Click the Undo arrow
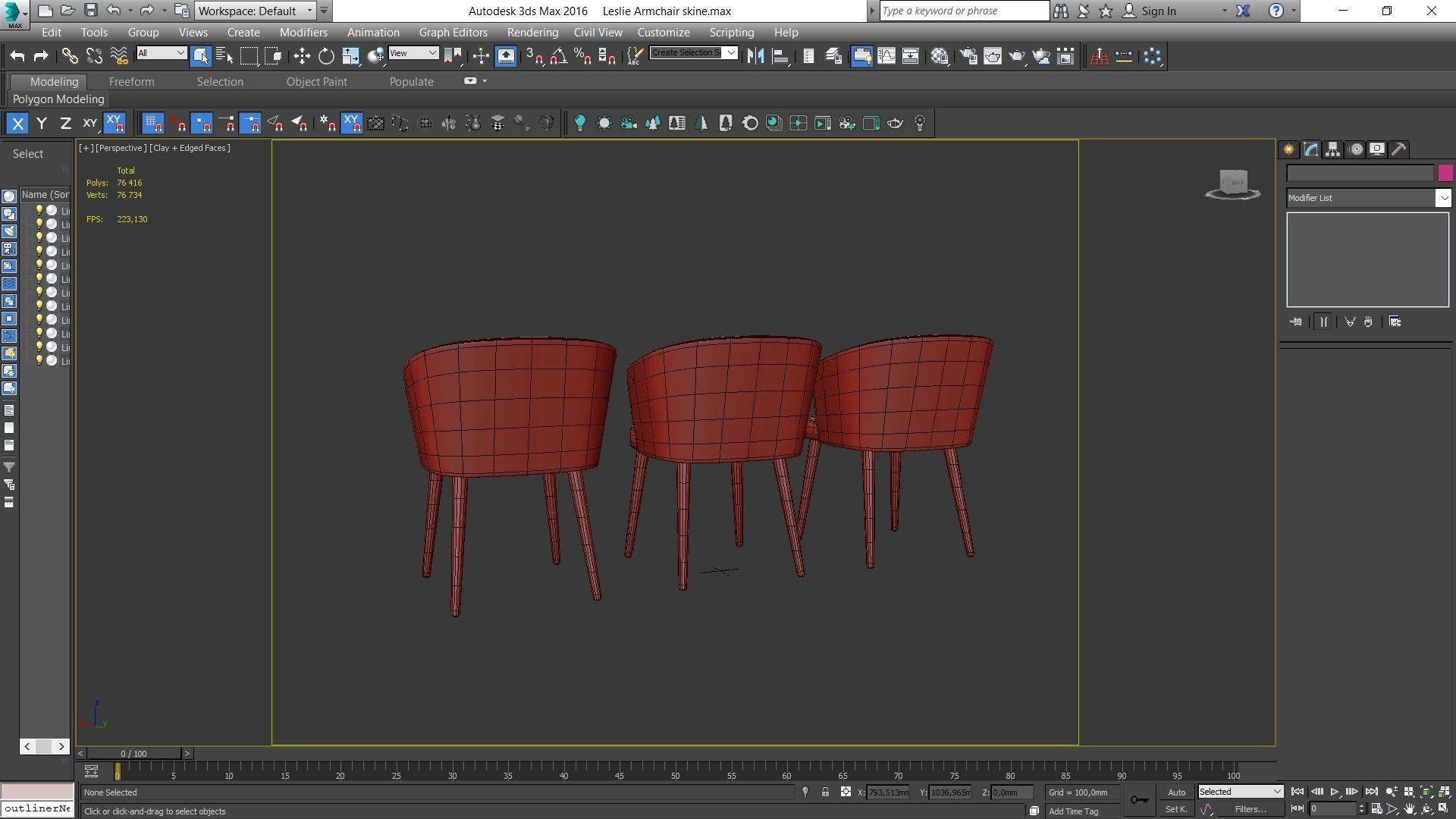Image resolution: width=1456 pixels, height=819 pixels. 114,11
